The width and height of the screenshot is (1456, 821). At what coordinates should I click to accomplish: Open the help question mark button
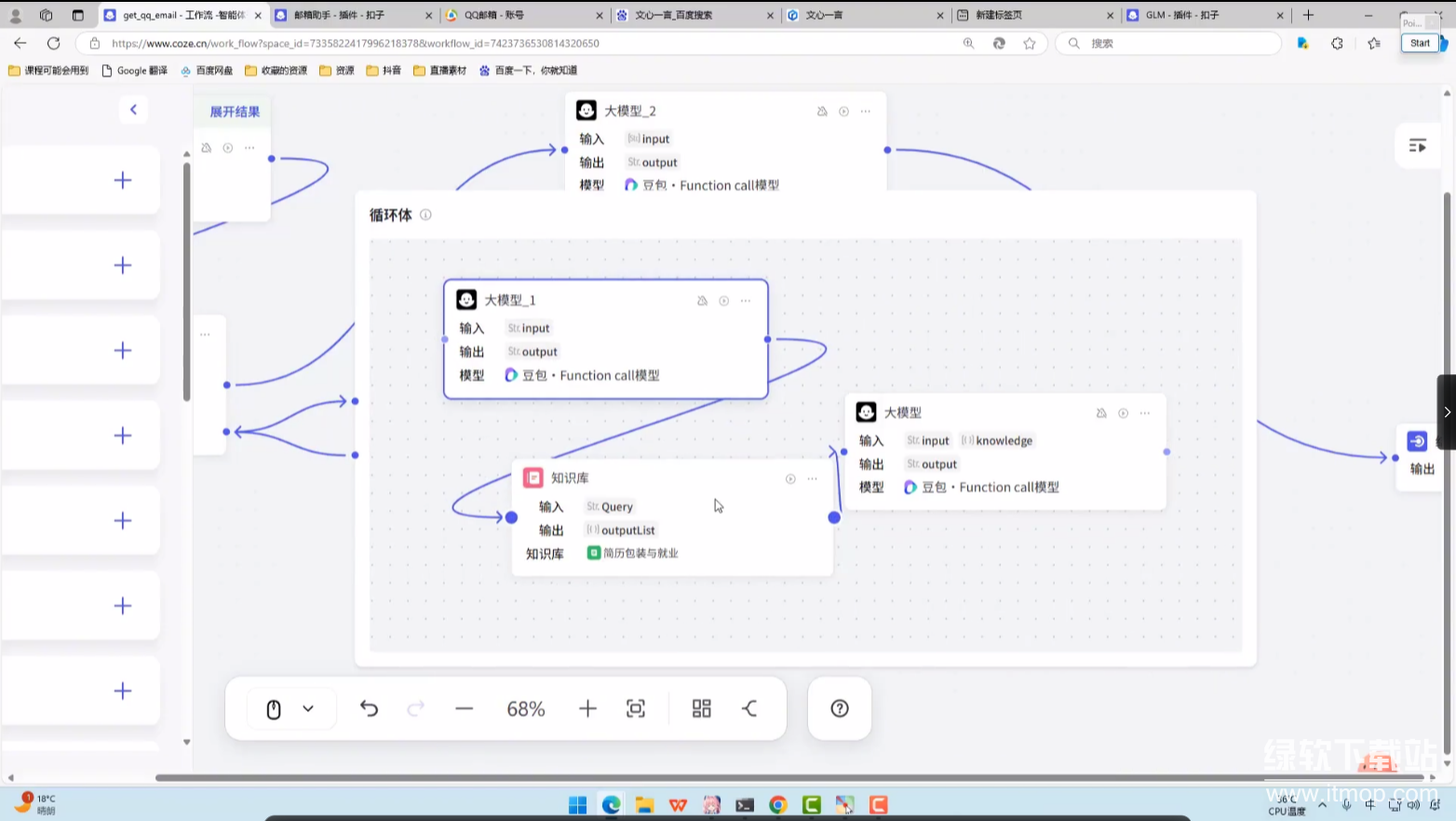pos(839,709)
